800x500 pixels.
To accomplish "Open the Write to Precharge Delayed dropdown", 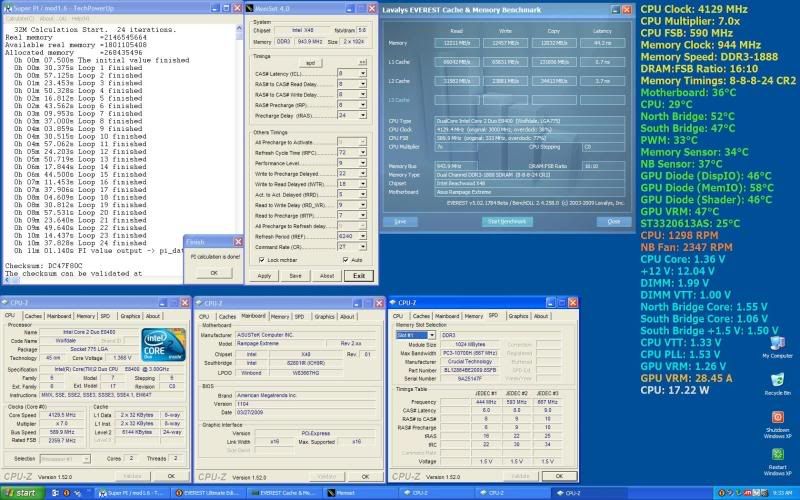I will pos(363,173).
